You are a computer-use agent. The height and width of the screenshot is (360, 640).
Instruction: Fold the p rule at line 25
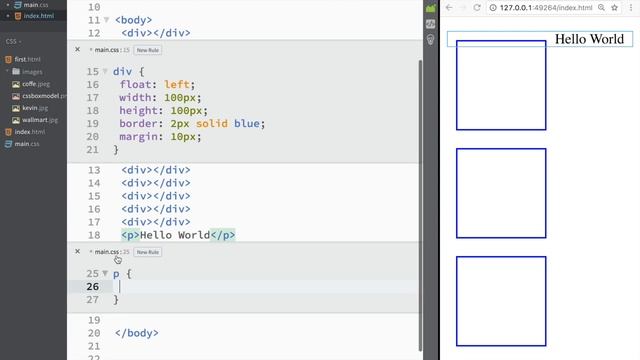click(x=105, y=273)
